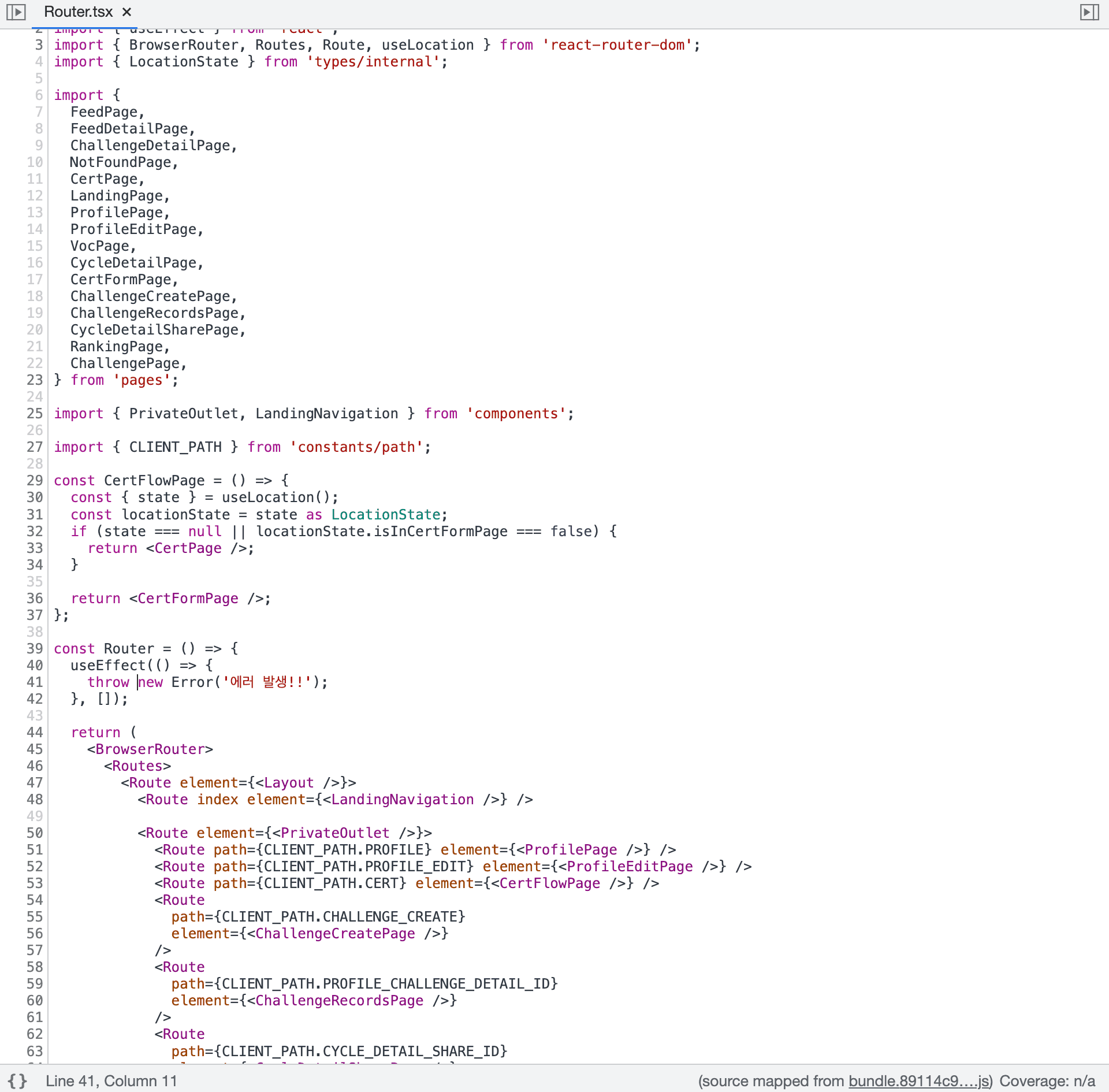Click the LocationState type on line 31
The height and width of the screenshot is (1092, 1109).
(x=386, y=515)
